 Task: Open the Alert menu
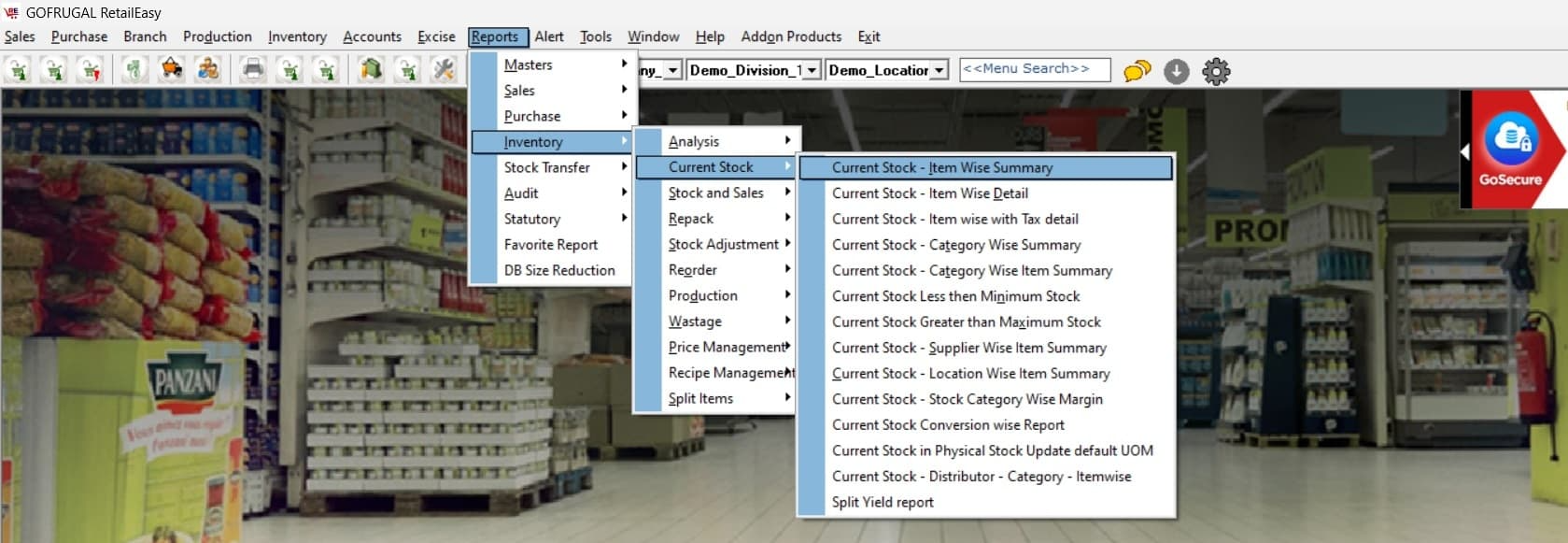pyautogui.click(x=549, y=36)
